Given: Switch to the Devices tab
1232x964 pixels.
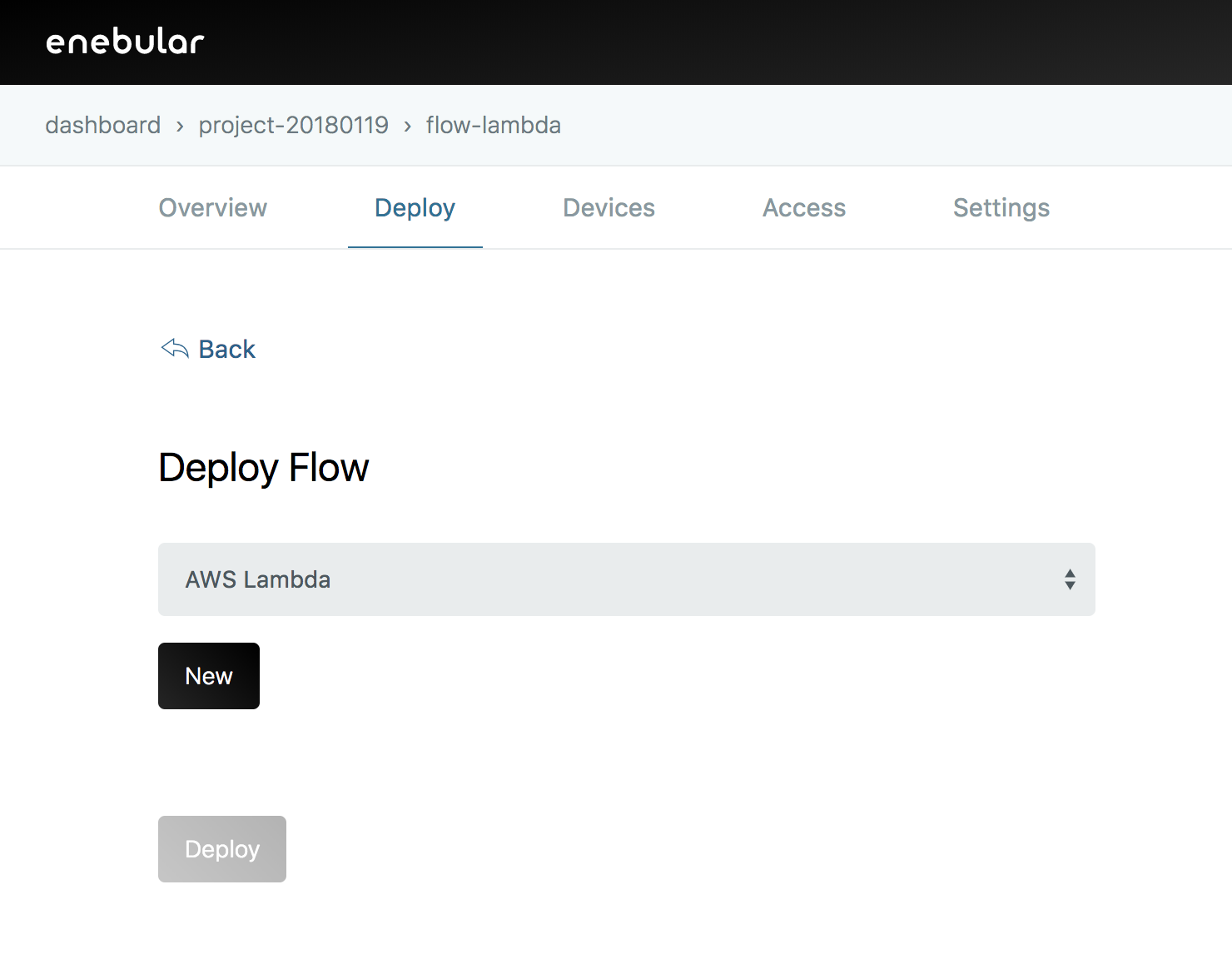Looking at the screenshot, I should pos(609,208).
